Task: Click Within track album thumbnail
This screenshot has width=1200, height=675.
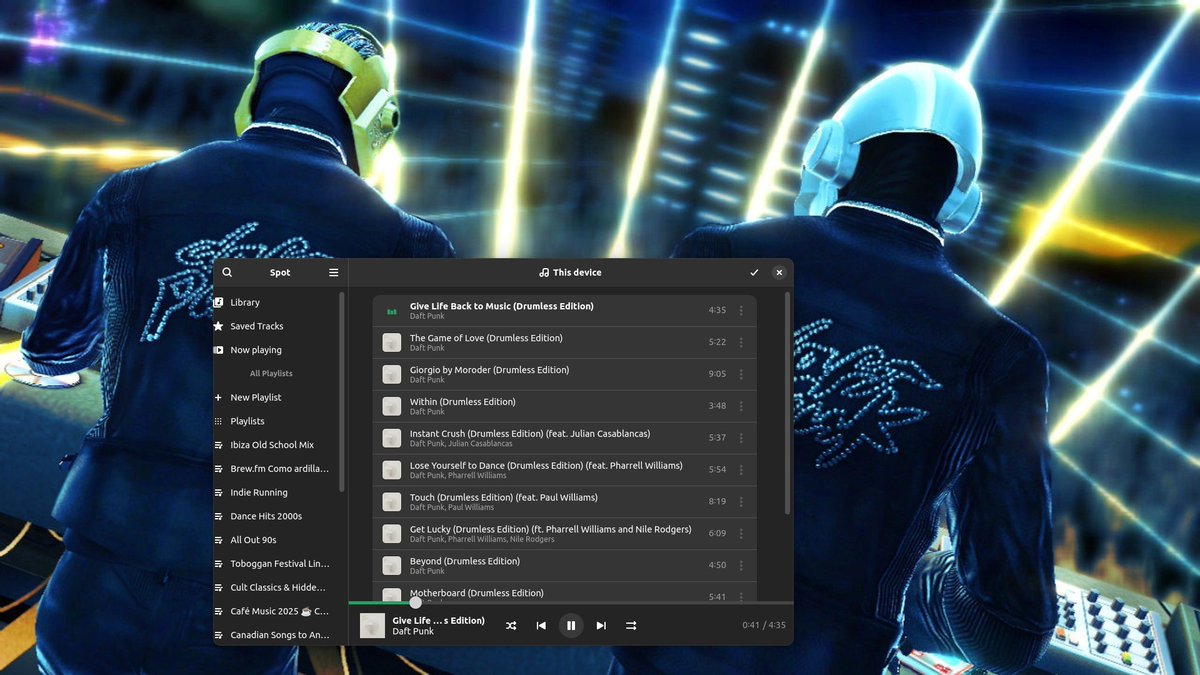Action: 391,406
